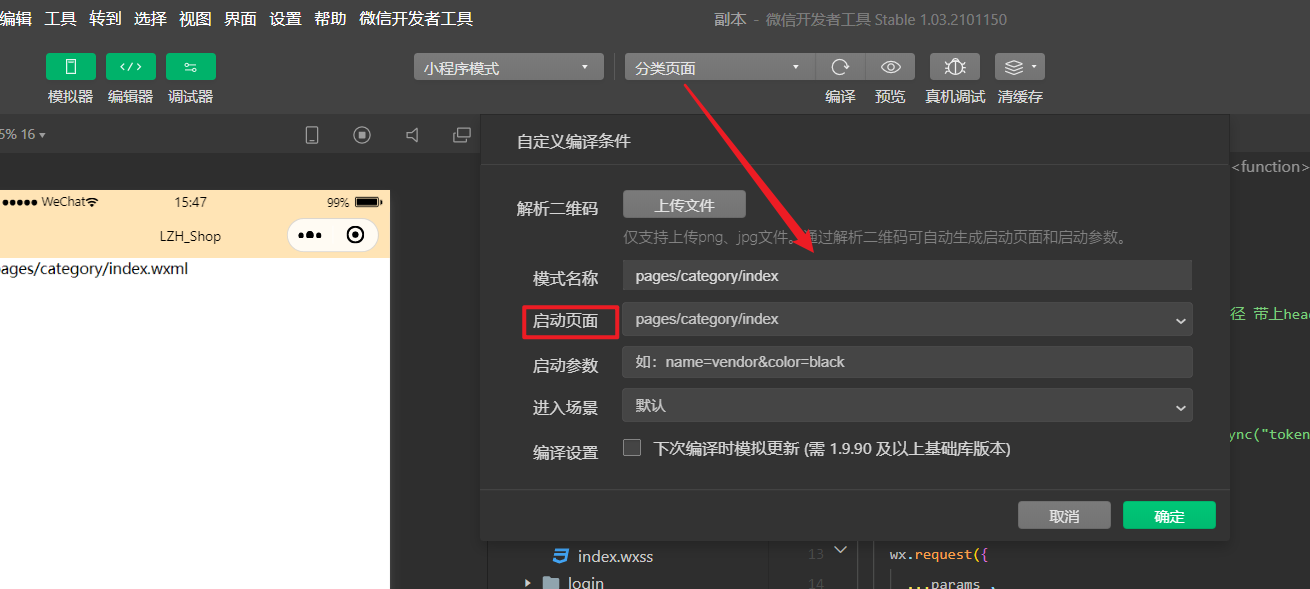Image resolution: width=1310 pixels, height=589 pixels.
Task: Open the 设置 menu
Action: 285,19
